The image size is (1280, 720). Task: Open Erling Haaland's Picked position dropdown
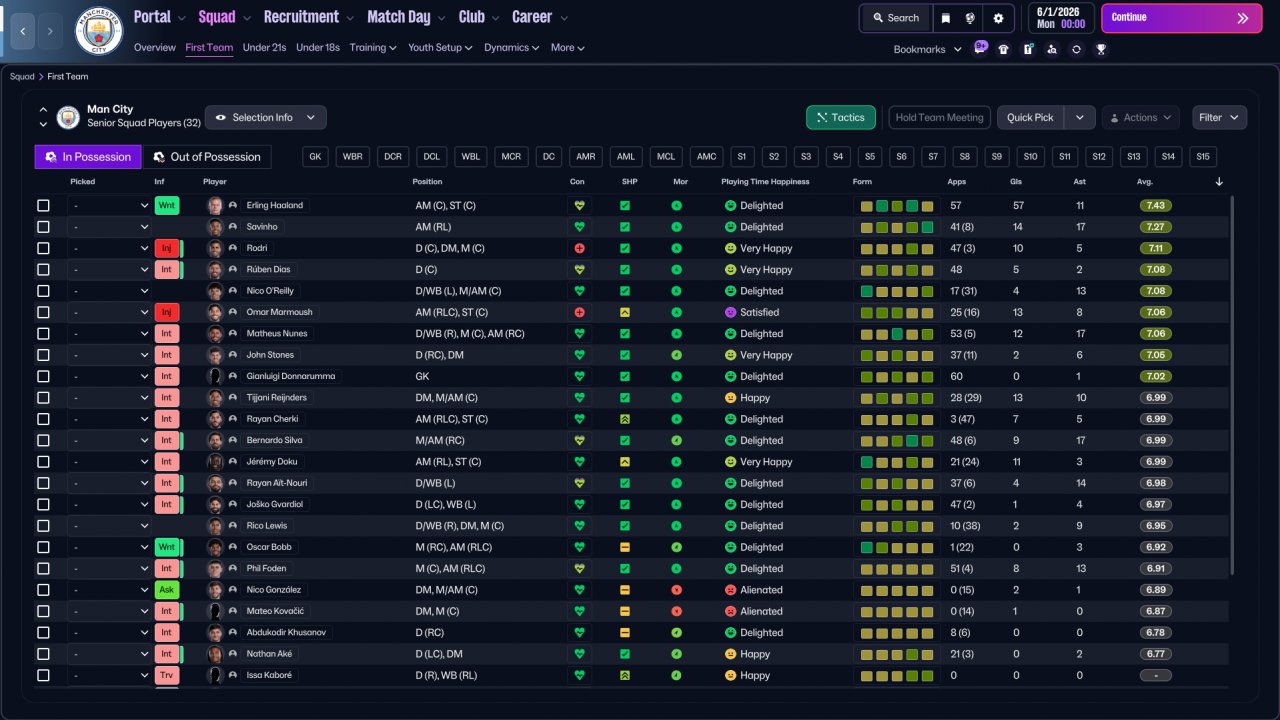tap(109, 205)
